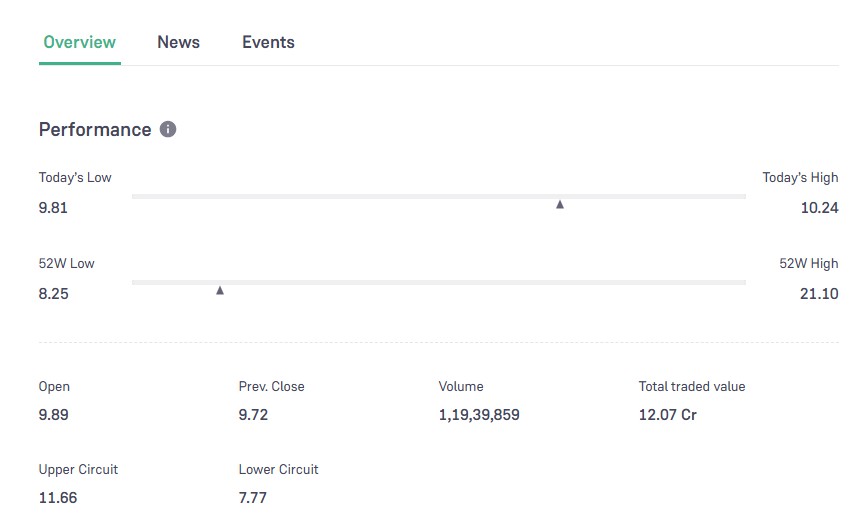Click the 52W low-high range bar
865x529 pixels.
coord(438,282)
